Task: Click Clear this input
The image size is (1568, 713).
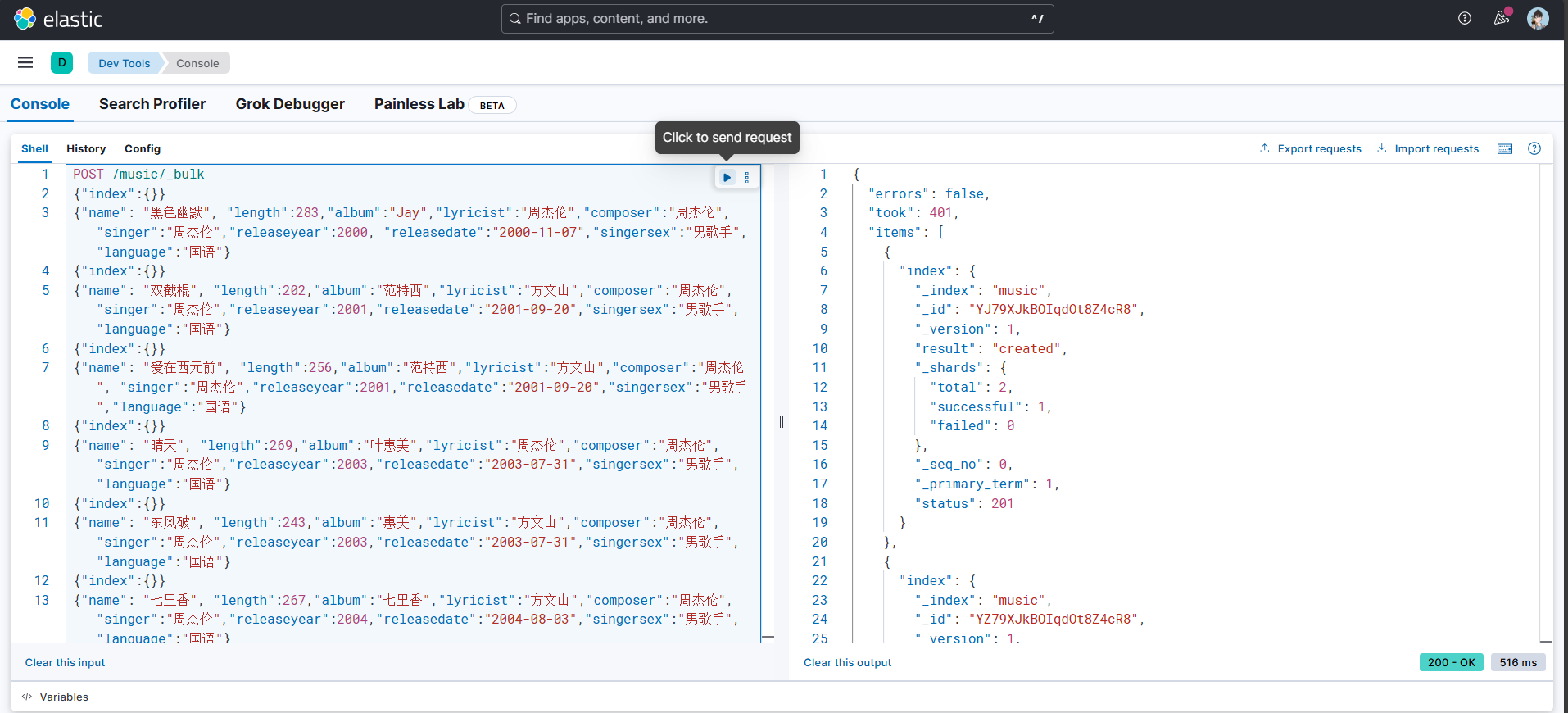Action: (66, 662)
